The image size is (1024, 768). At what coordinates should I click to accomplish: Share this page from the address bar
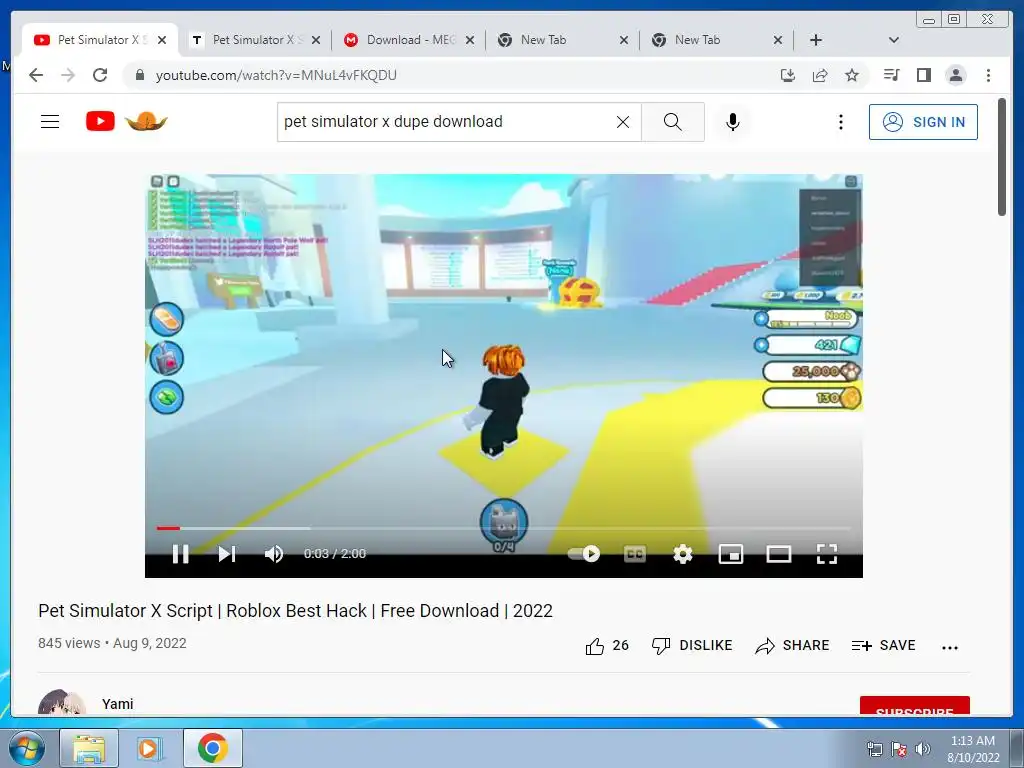(820, 75)
